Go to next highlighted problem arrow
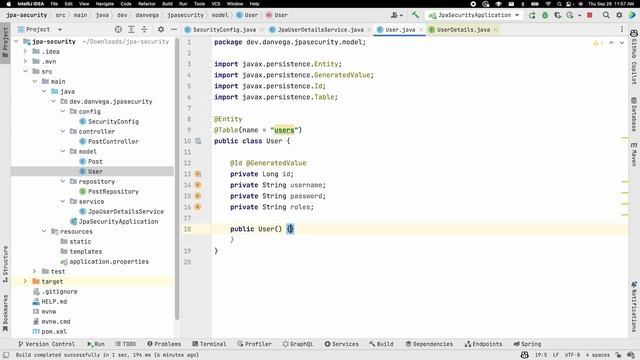The height and width of the screenshot is (360, 640). coord(622,43)
